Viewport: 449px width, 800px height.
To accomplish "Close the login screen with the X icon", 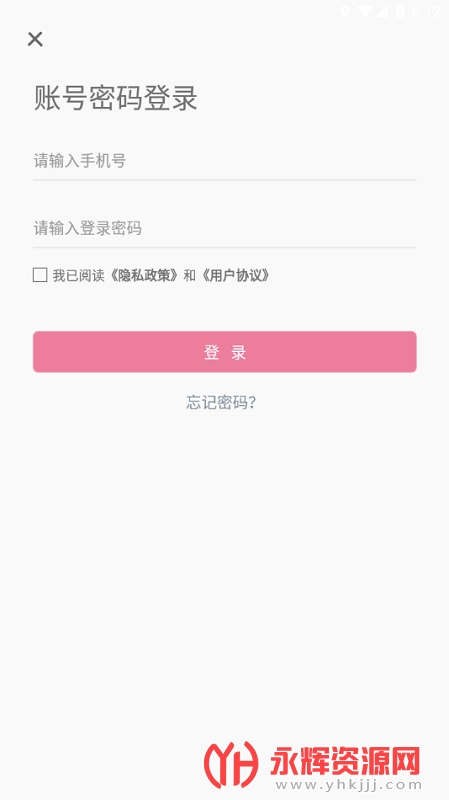I will pos(35,39).
